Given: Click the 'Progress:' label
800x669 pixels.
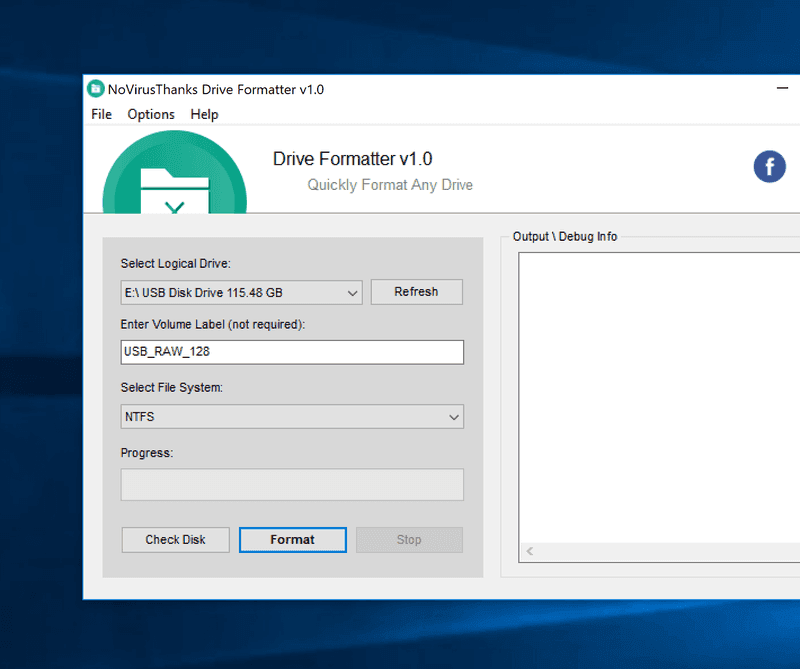Looking at the screenshot, I should pyautogui.click(x=147, y=453).
